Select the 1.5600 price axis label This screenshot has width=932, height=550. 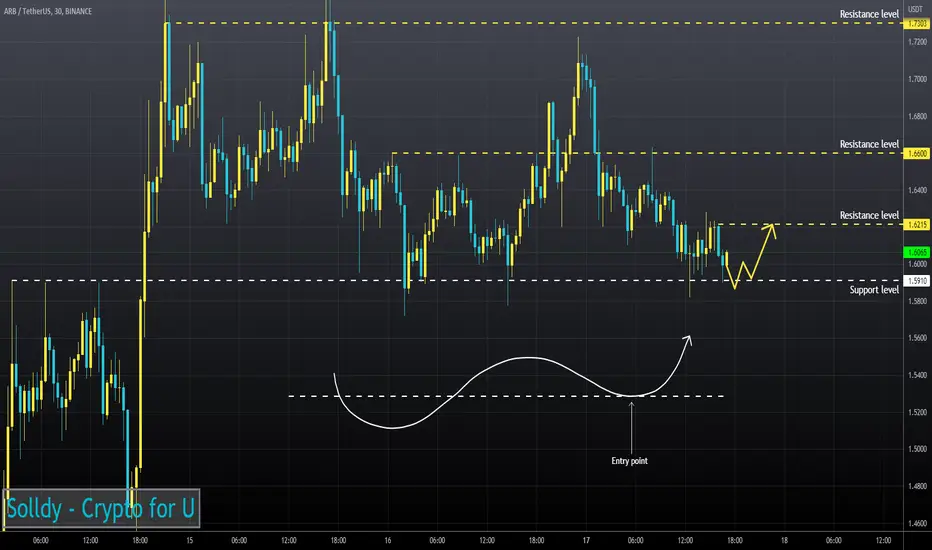click(917, 338)
